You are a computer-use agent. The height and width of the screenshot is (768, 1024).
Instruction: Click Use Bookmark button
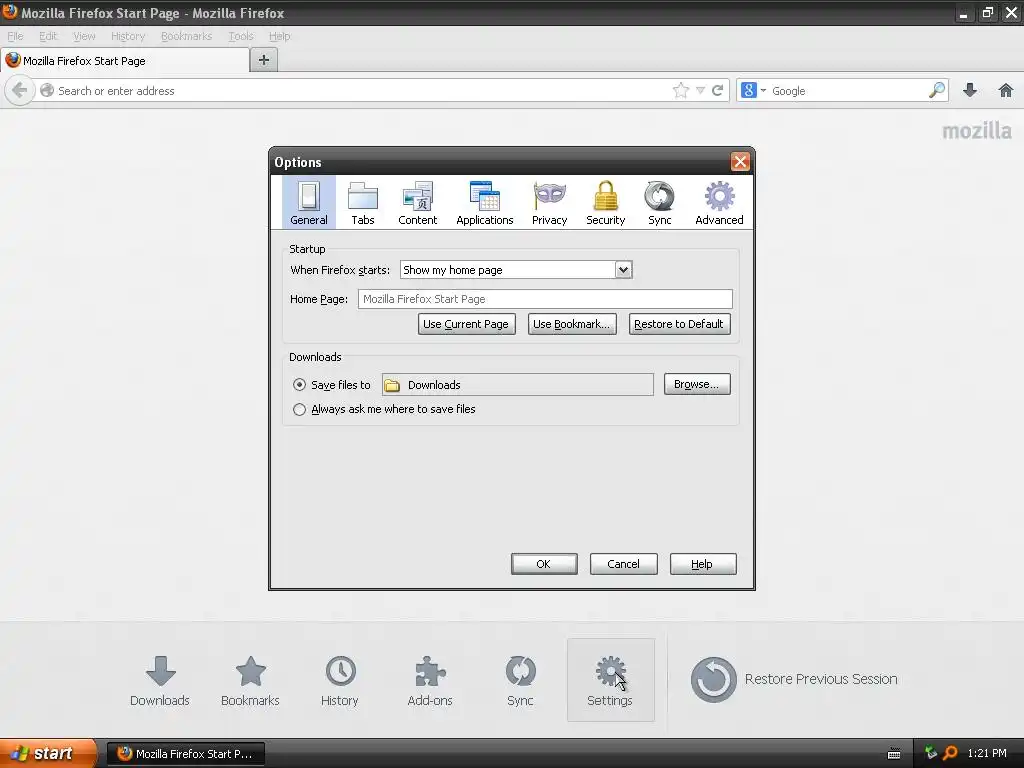click(x=571, y=324)
